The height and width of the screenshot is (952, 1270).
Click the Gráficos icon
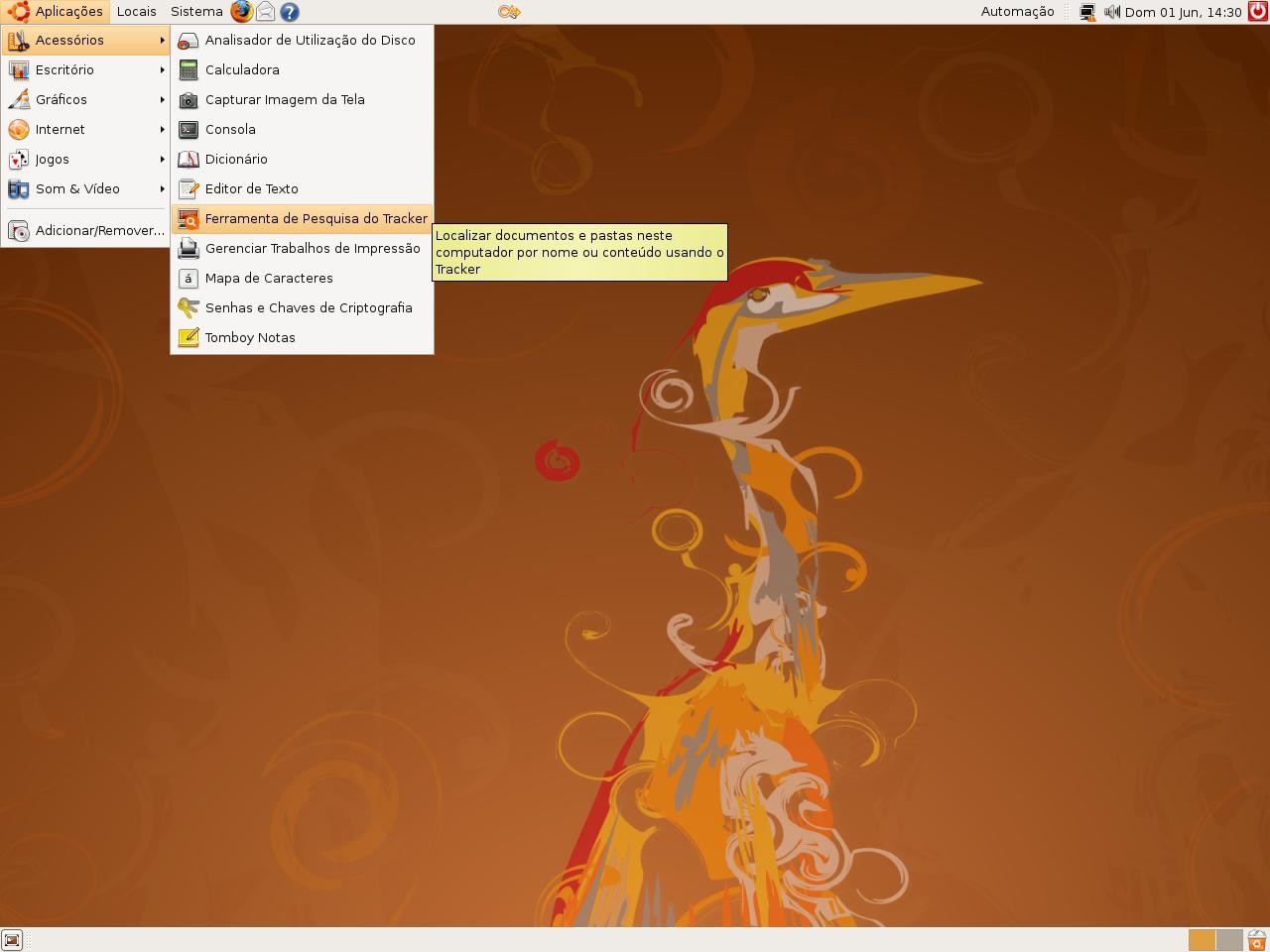point(19,100)
